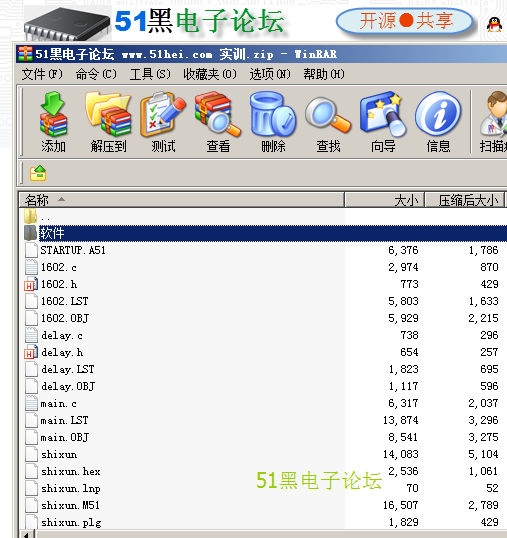Click the 1602.c file icon
Viewport: 507px width, 538px height.
point(31,267)
